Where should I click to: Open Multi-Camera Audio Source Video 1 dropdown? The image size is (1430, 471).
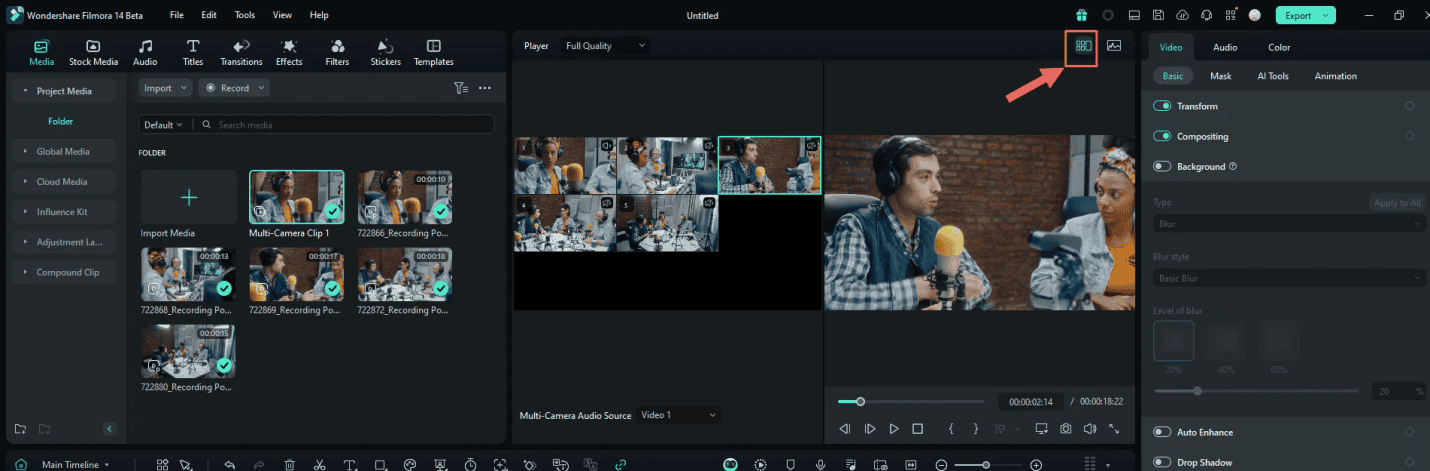pos(679,415)
